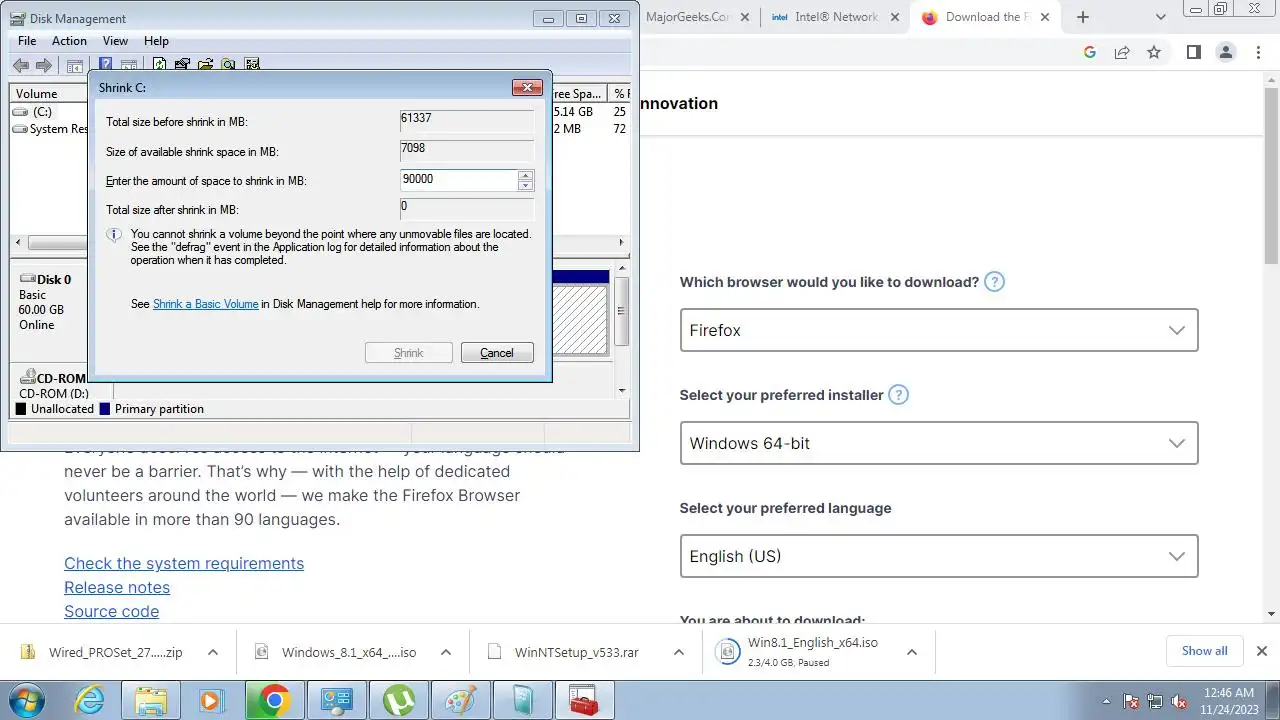The image size is (1280, 720).
Task: Open the Action menu in Disk Management
Action: [69, 41]
